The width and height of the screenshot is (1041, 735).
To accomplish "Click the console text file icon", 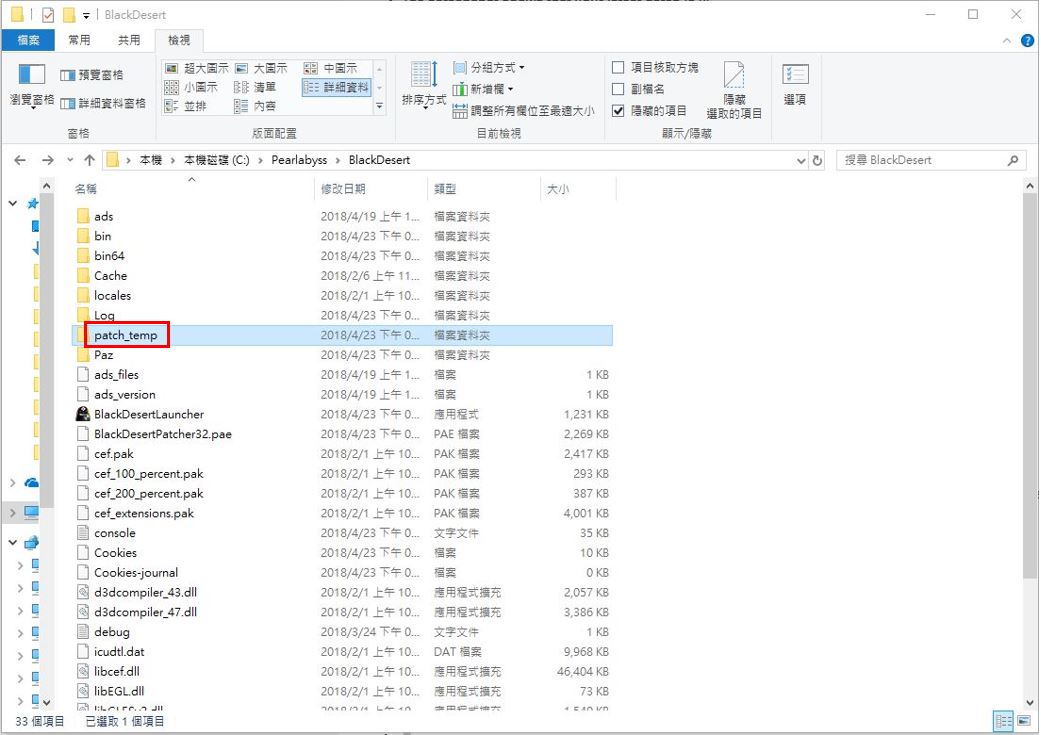I will pyautogui.click(x=83, y=533).
